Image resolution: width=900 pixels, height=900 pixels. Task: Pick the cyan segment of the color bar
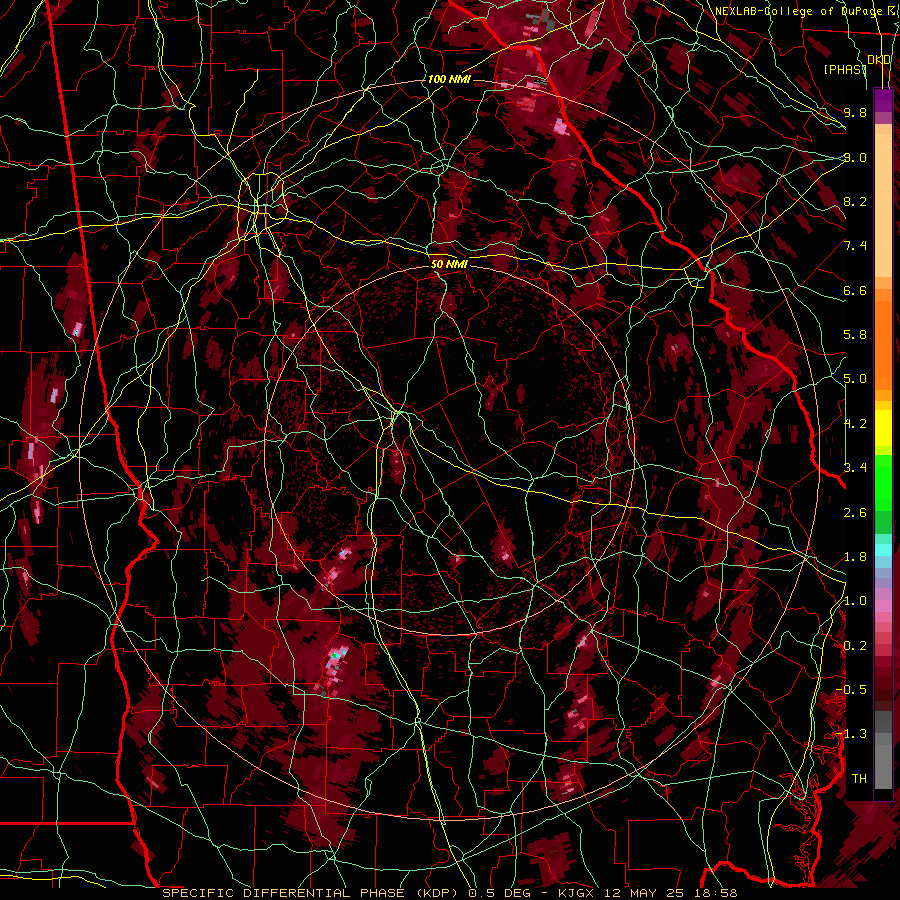pyautogui.click(x=883, y=549)
